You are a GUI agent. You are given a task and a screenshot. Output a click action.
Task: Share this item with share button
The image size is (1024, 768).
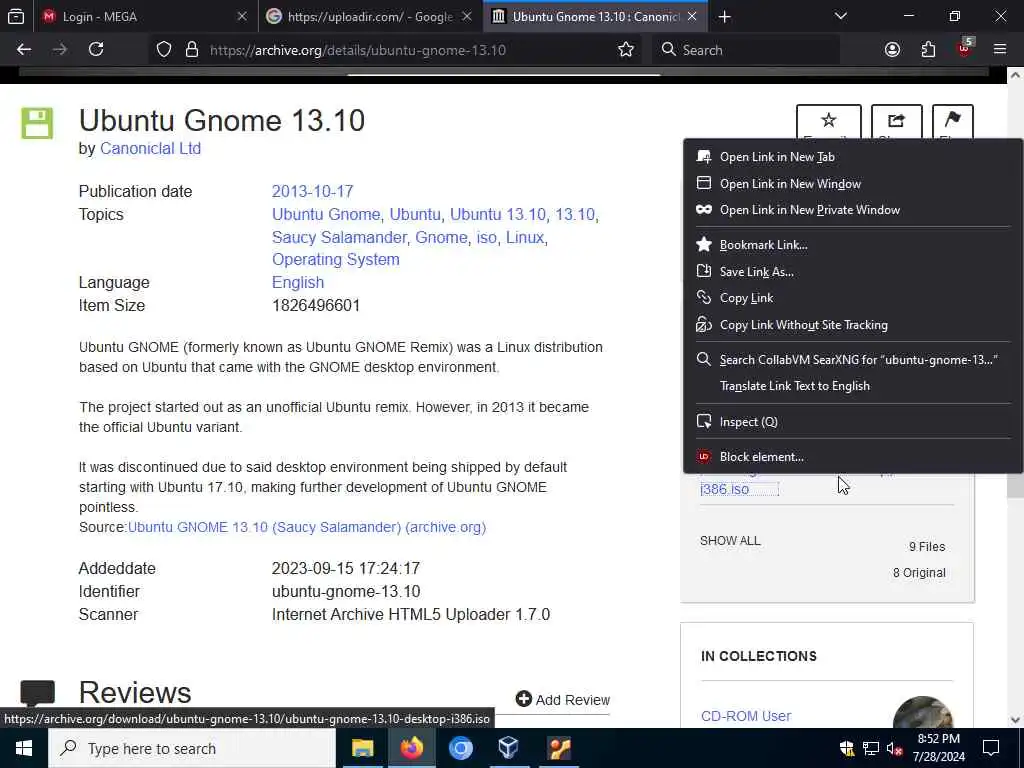[x=897, y=122]
